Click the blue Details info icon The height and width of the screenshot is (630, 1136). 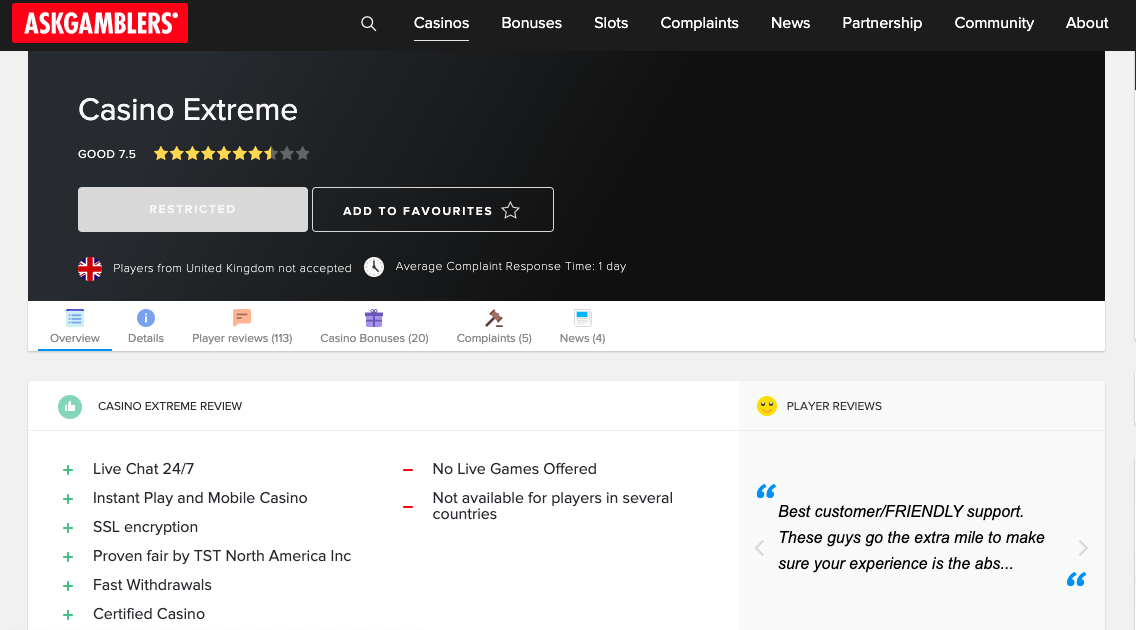coord(146,318)
